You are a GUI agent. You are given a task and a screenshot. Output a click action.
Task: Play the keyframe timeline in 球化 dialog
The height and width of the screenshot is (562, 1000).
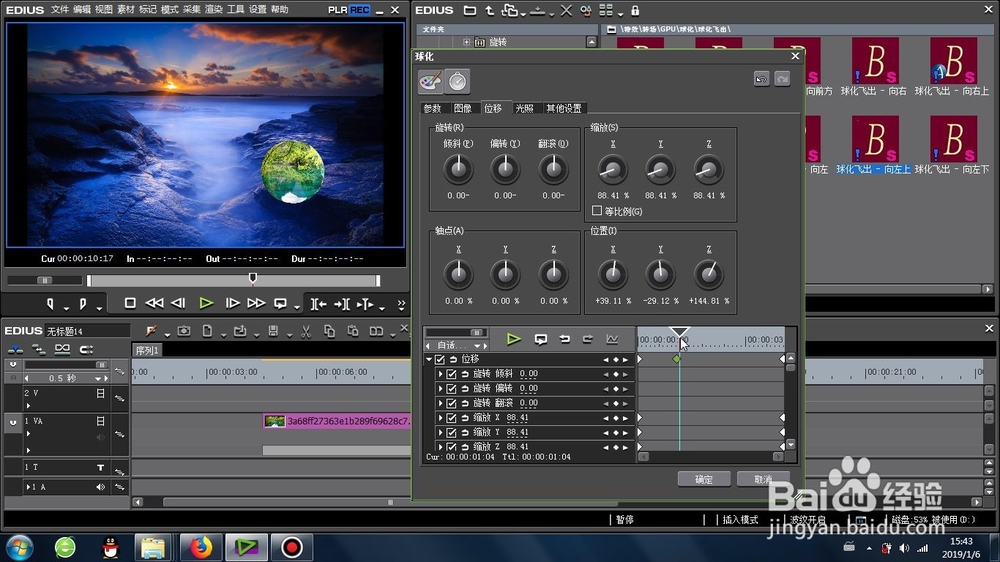point(513,339)
